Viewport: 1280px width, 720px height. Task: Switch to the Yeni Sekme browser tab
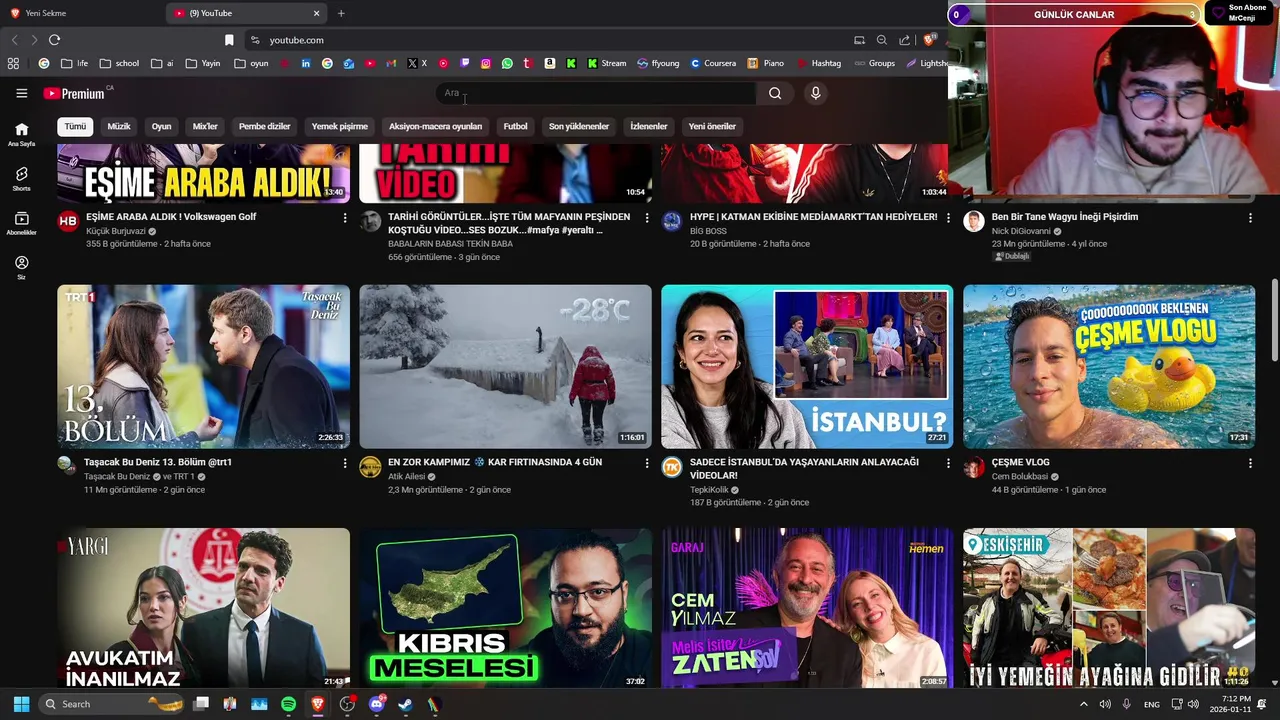(82, 13)
